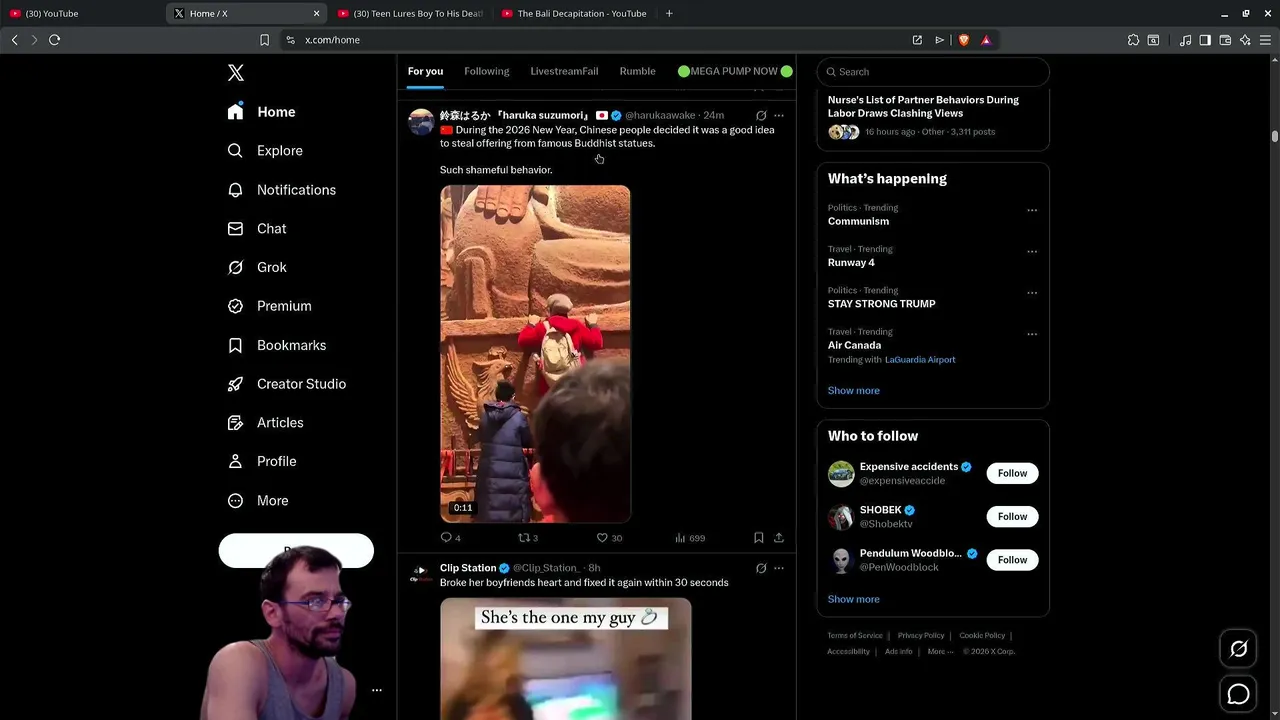Click Grok explain icon on Clip Station's post
1280x720 pixels.
[x=761, y=568]
